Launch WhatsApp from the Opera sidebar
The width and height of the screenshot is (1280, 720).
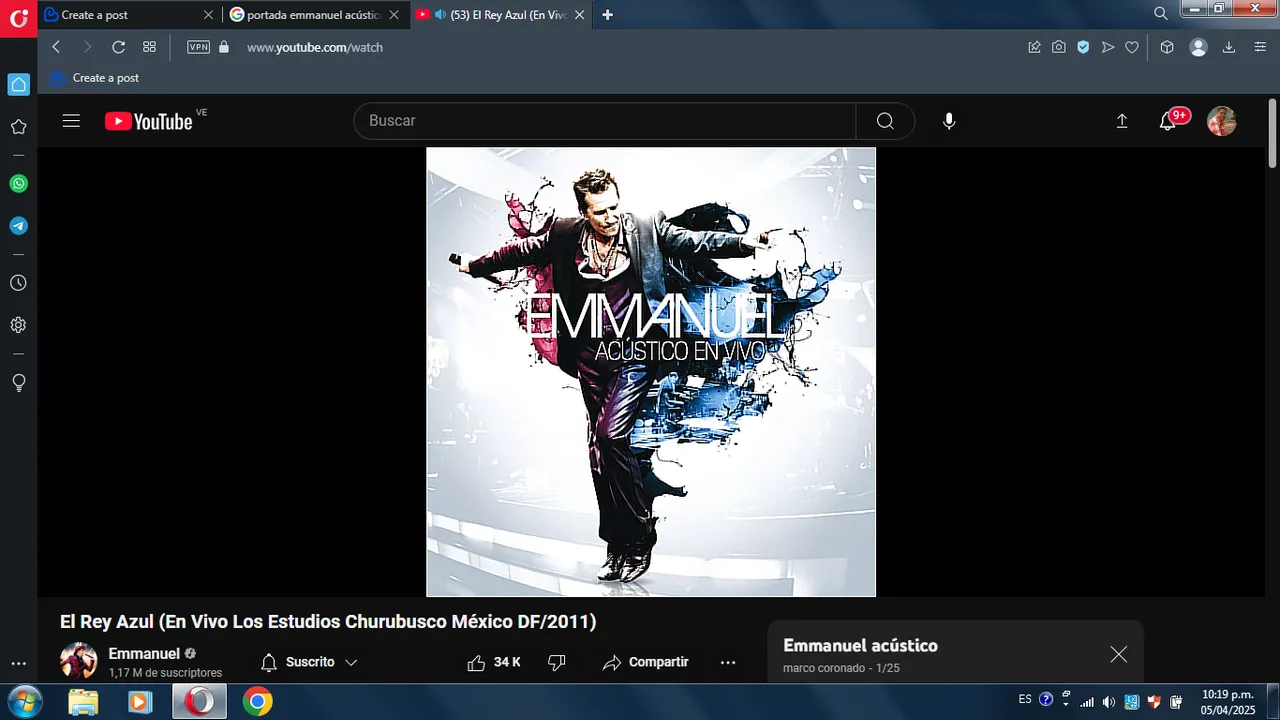click(x=18, y=184)
